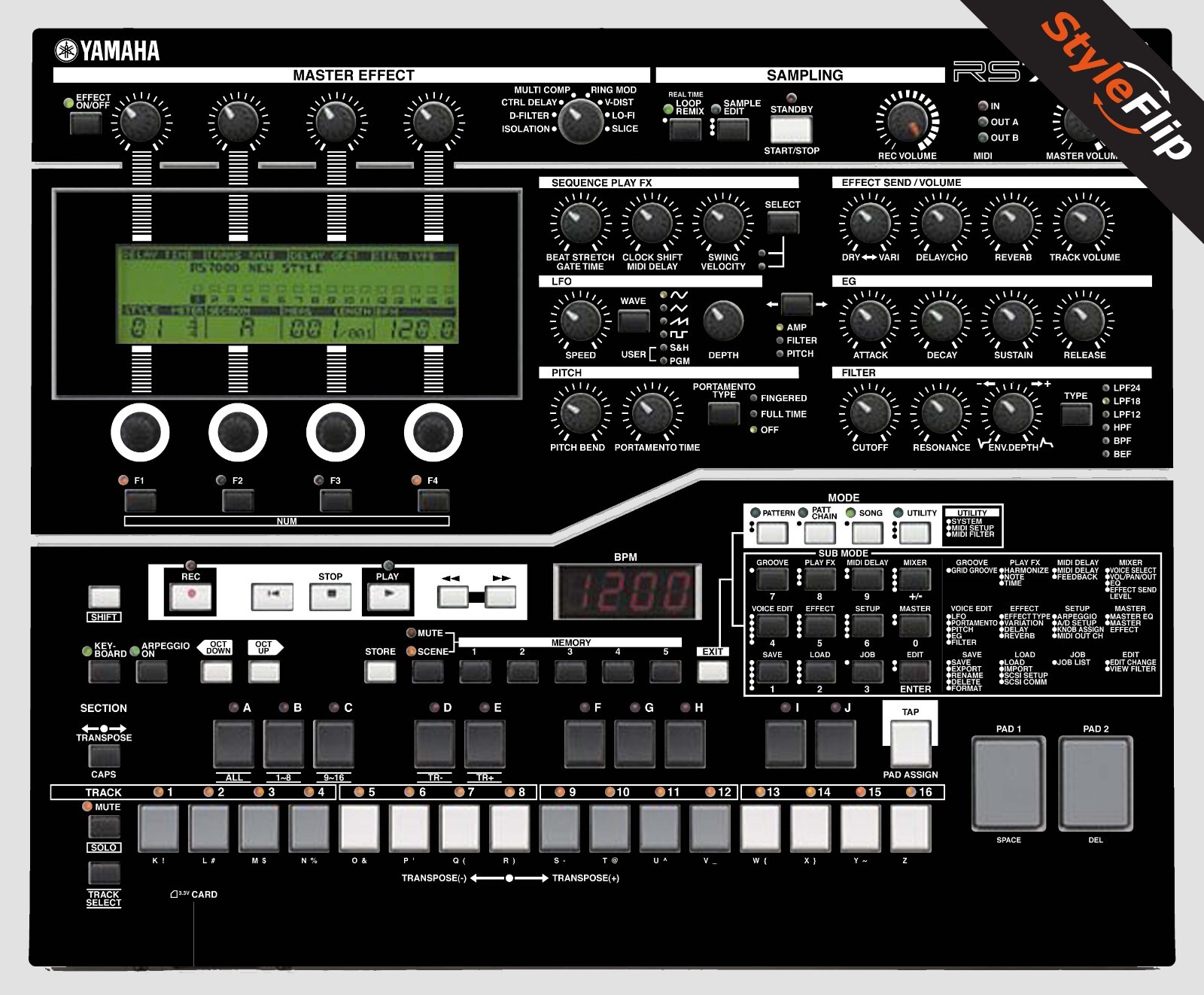Open SAMPLE EDIT with its button
Image resolution: width=1204 pixels, height=995 pixels.
coord(733,129)
